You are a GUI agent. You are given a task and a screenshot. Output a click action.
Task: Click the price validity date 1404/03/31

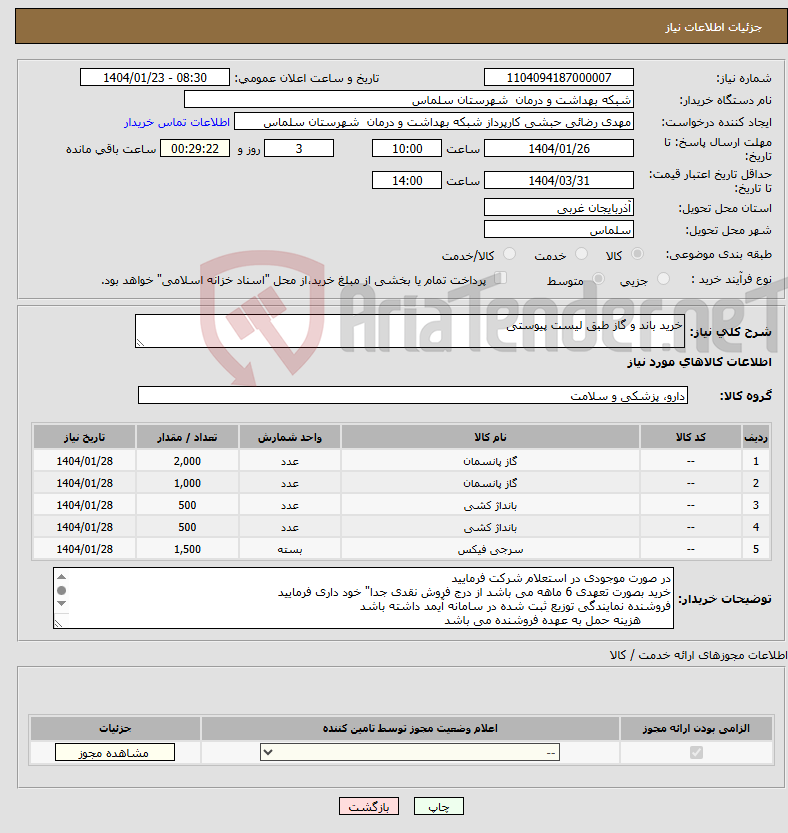click(x=558, y=180)
